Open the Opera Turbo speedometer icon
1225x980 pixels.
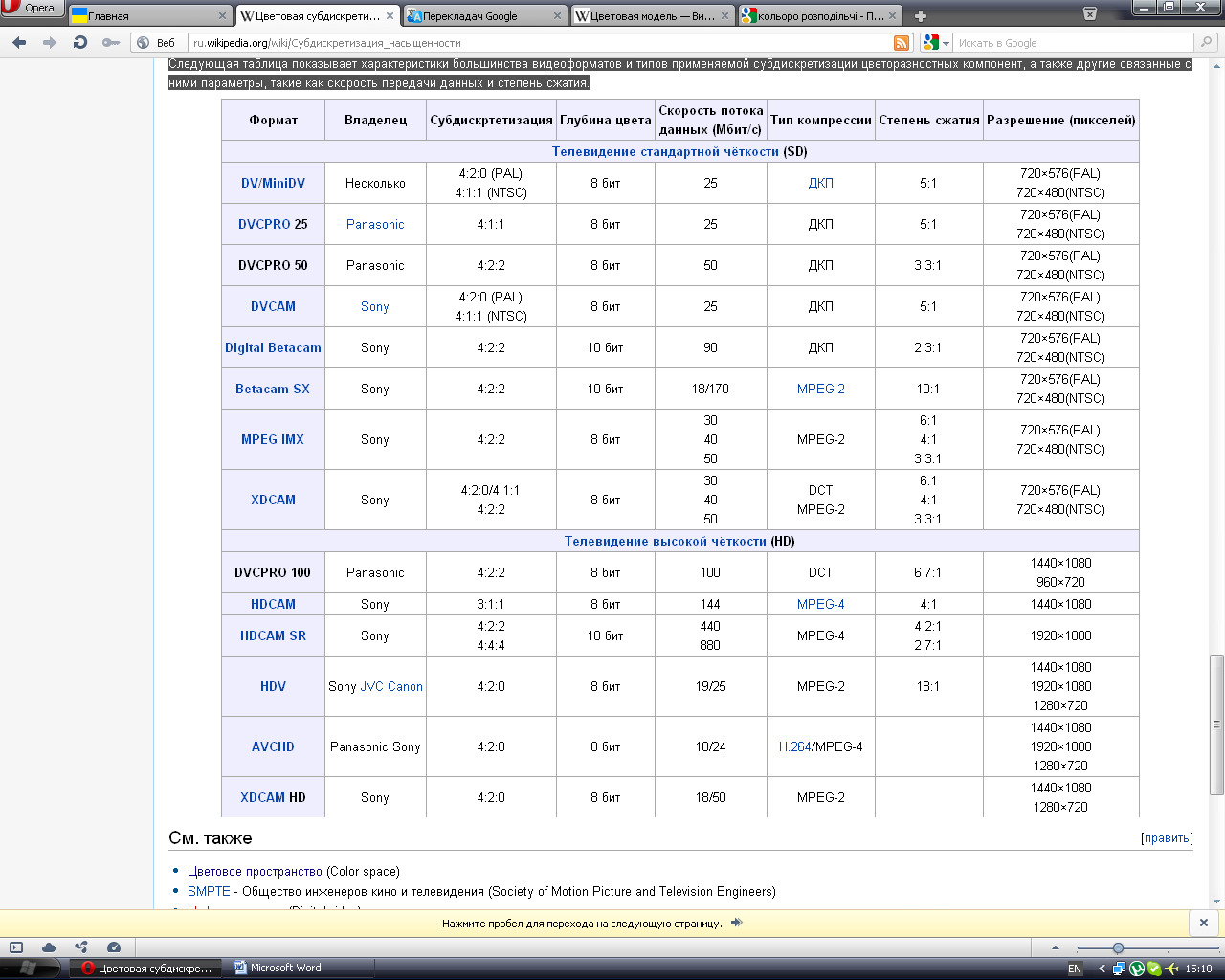[x=114, y=947]
